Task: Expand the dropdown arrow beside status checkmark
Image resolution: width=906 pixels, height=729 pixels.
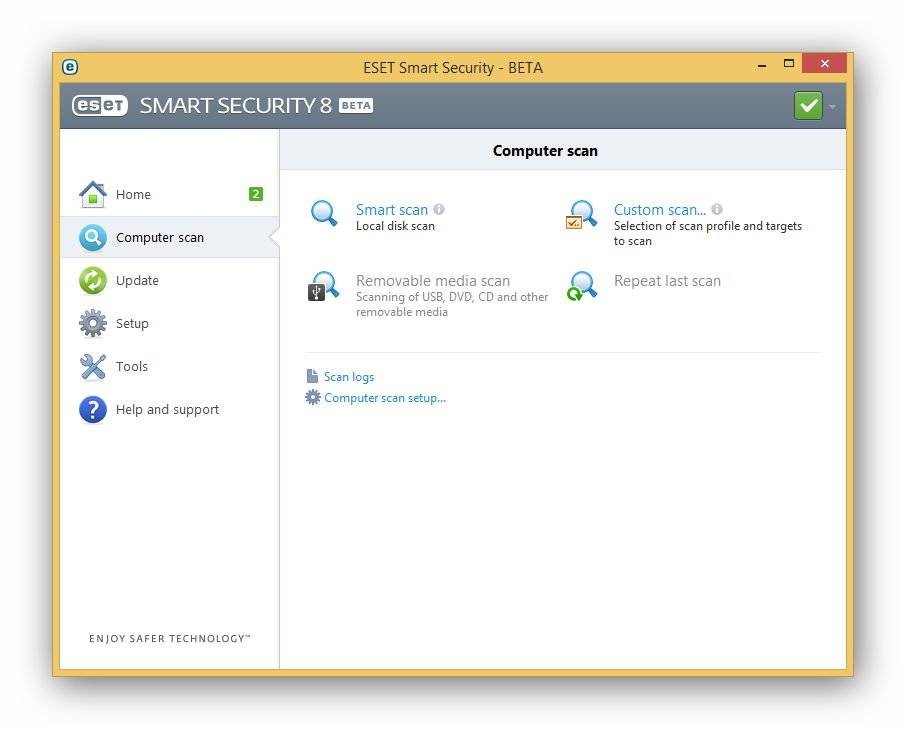Action: pos(833,106)
